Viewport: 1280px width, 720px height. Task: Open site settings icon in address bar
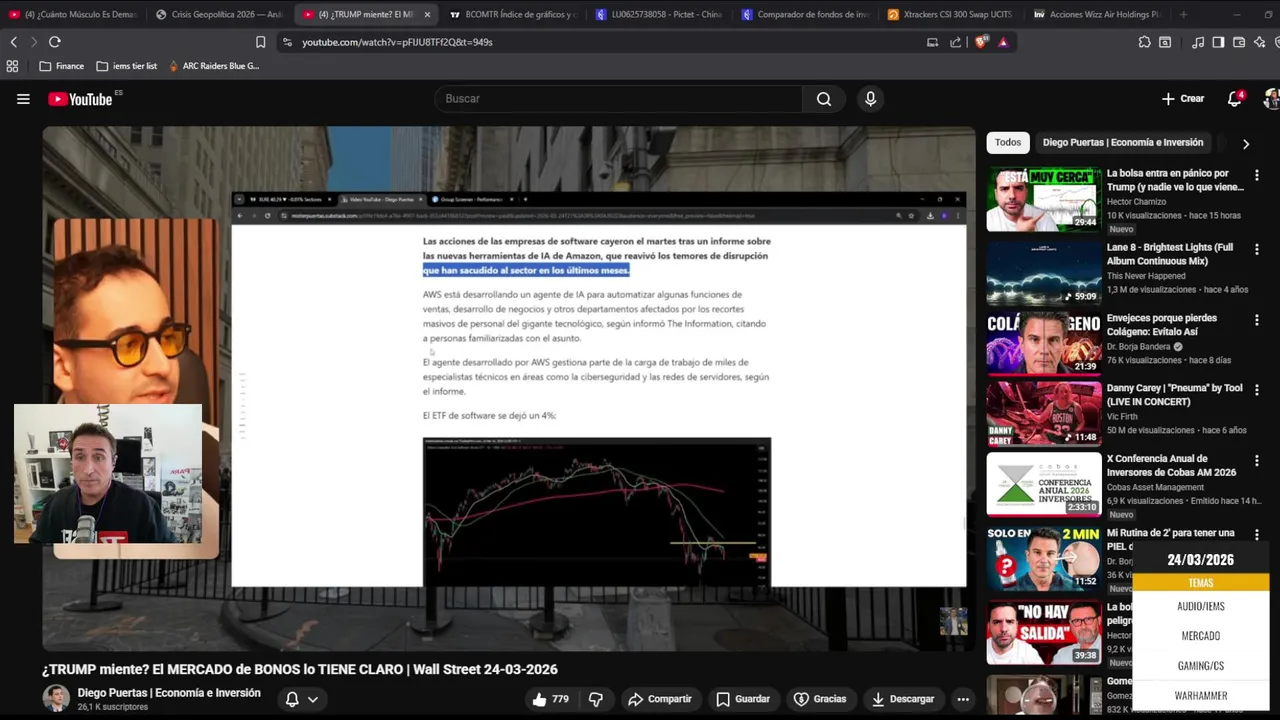pyautogui.click(x=287, y=42)
